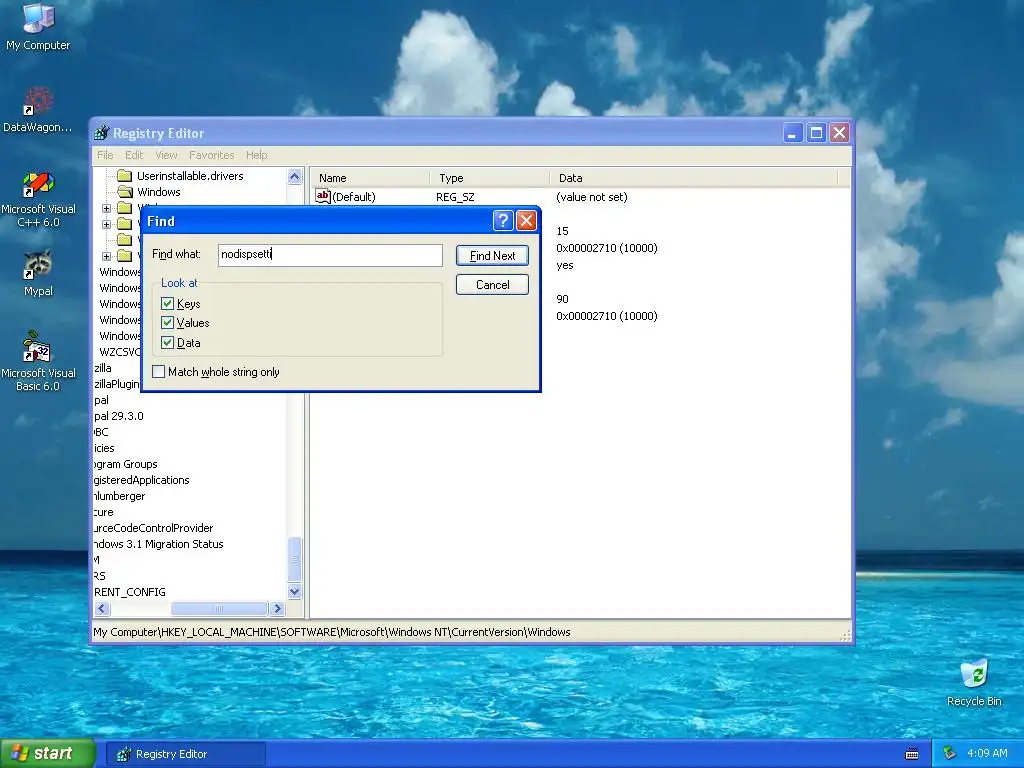Click the Registry Editor taskbar button

(185, 754)
